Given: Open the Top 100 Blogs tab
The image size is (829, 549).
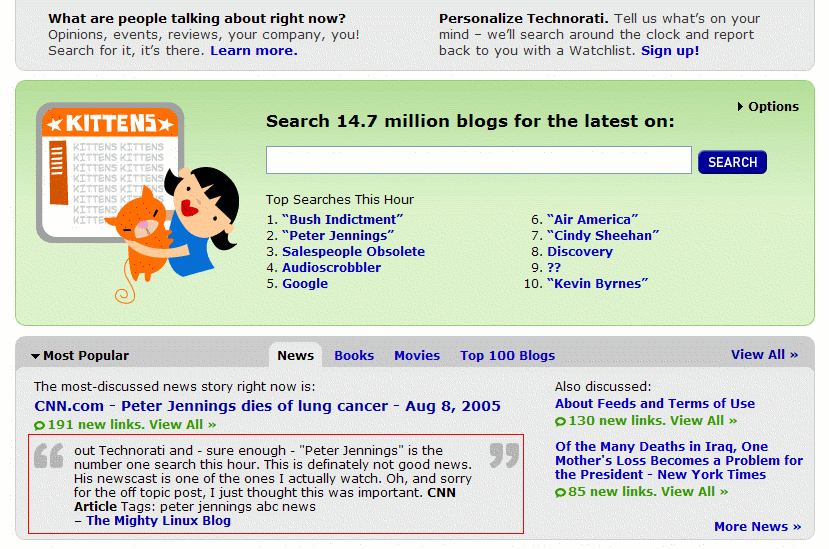Looking at the screenshot, I should (x=508, y=356).
